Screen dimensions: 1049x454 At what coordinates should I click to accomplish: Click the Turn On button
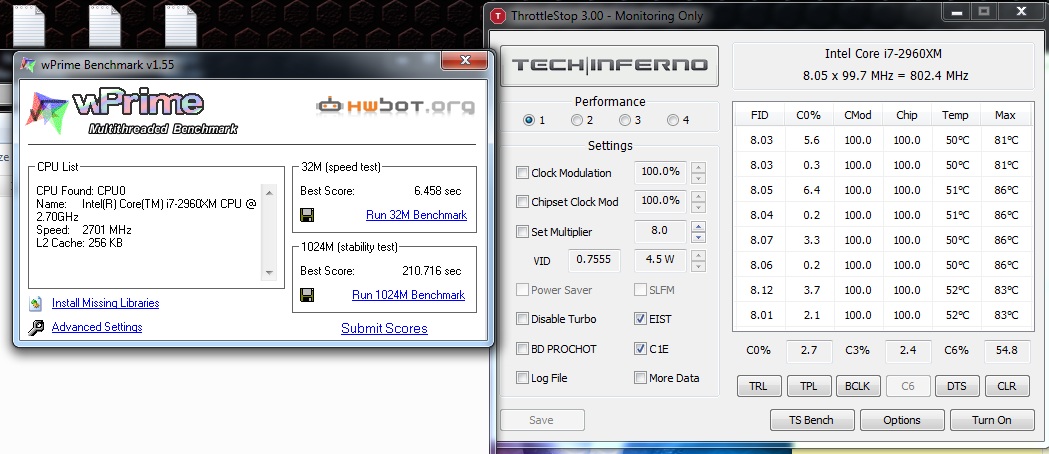pos(991,420)
